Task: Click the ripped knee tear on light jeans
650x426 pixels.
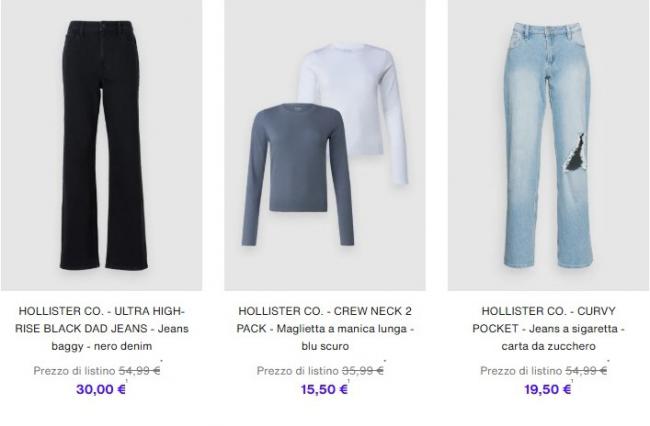Action: [577, 153]
